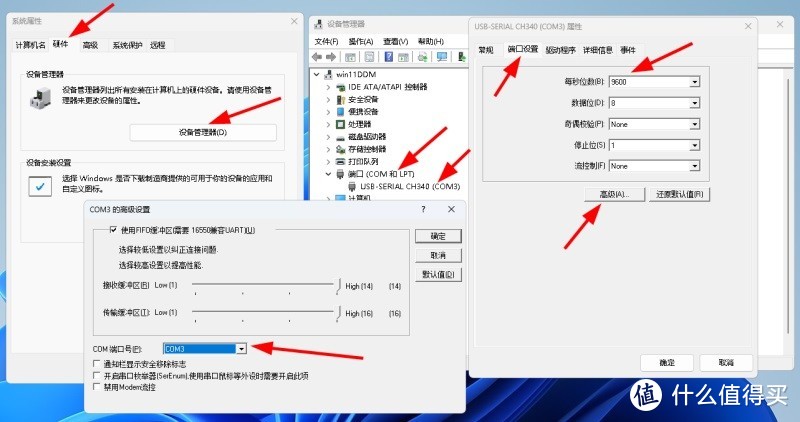
Task: Switch to the 驱动程序 tab
Action: 560,49
